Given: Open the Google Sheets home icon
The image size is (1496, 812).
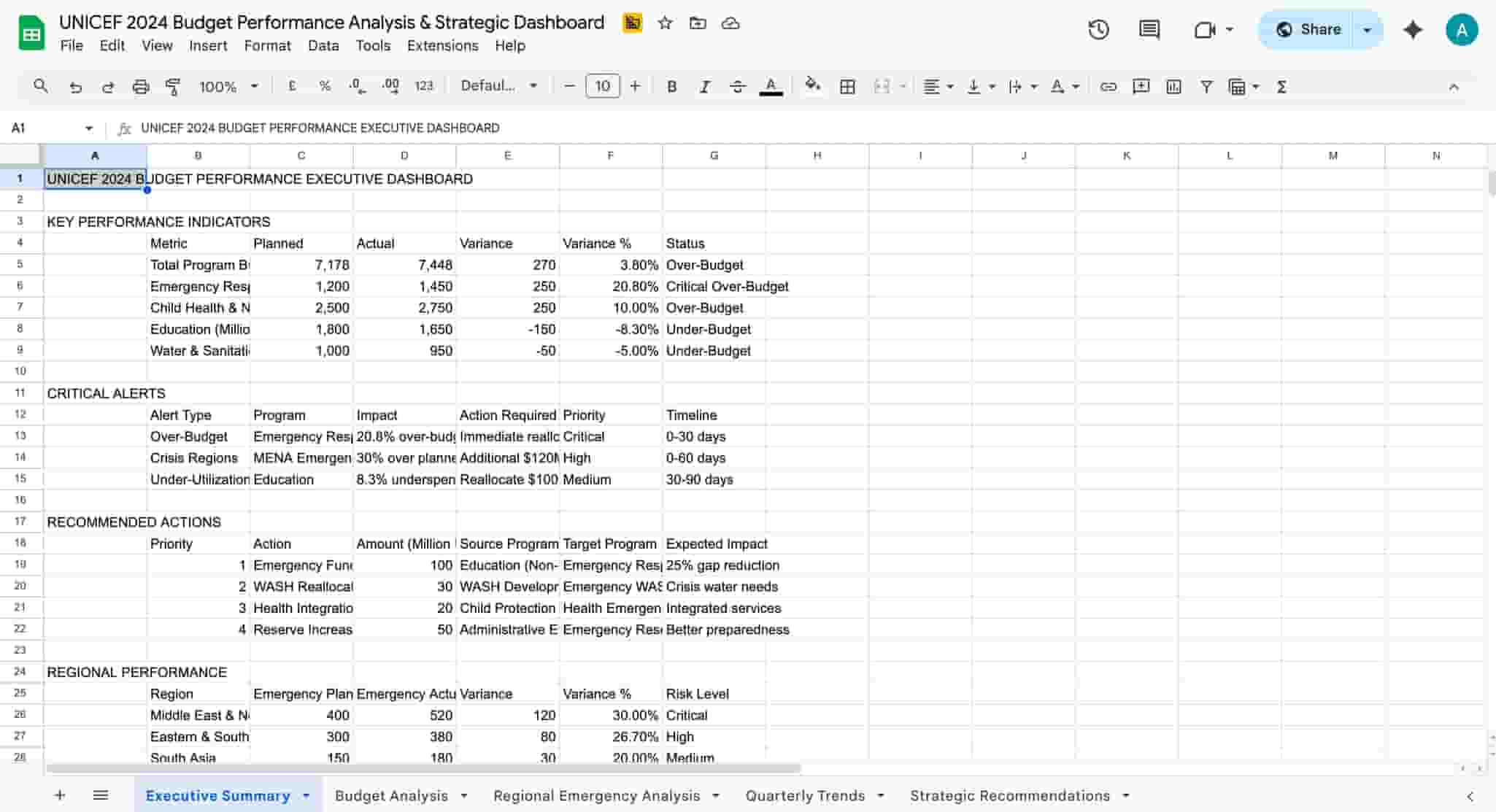Looking at the screenshot, I should click(x=31, y=34).
